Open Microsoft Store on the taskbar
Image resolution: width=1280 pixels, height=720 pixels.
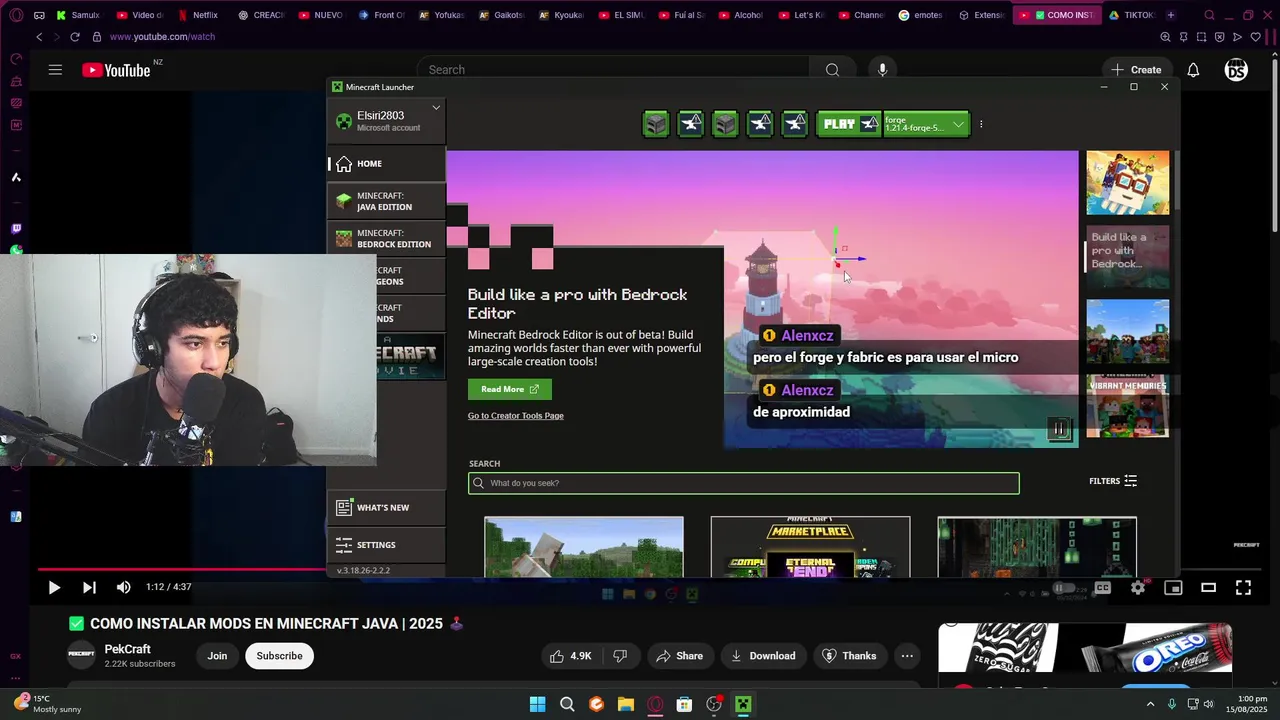(684, 704)
